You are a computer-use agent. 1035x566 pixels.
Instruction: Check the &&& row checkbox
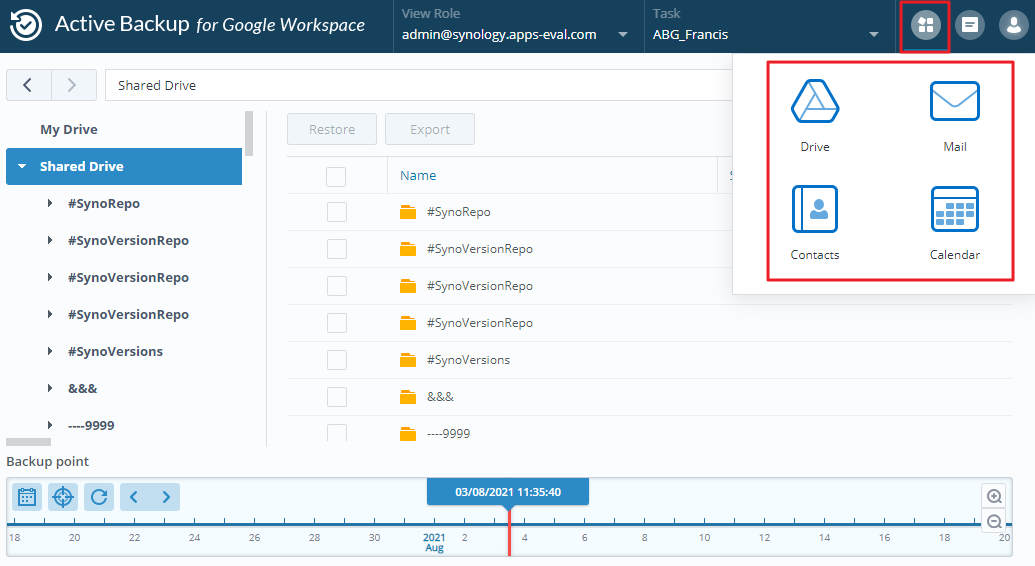(337, 397)
